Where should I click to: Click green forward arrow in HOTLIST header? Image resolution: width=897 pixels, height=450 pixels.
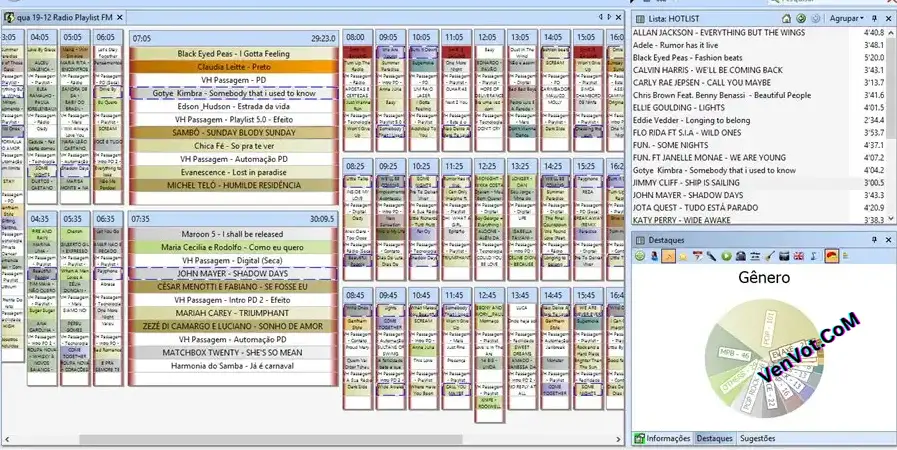point(801,18)
